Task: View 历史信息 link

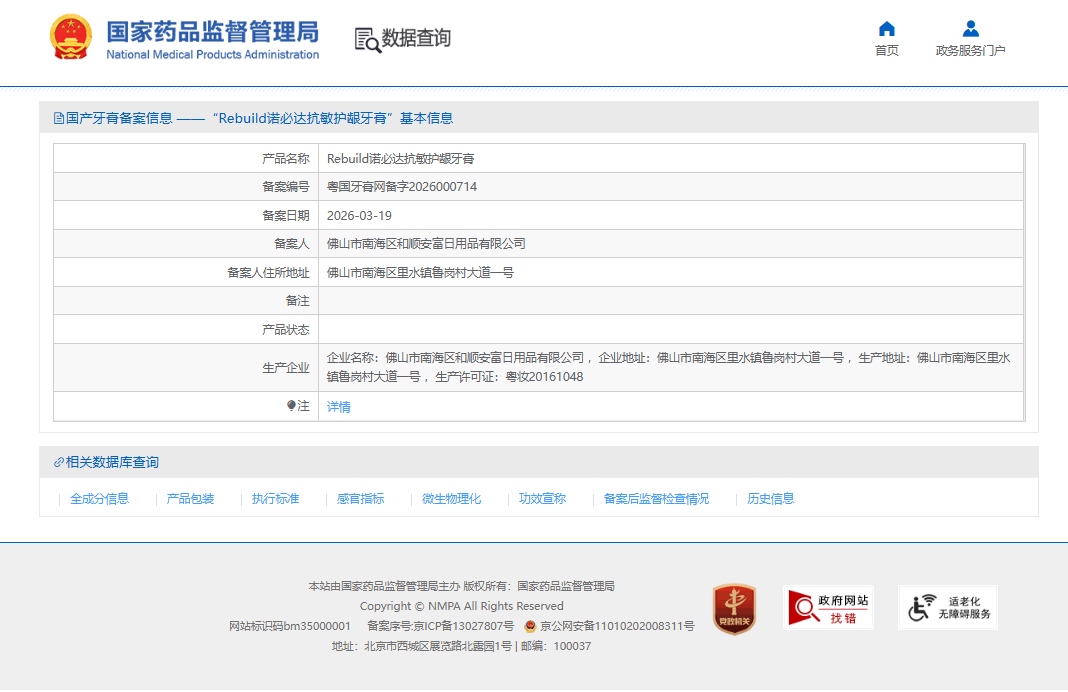Action: [770, 499]
